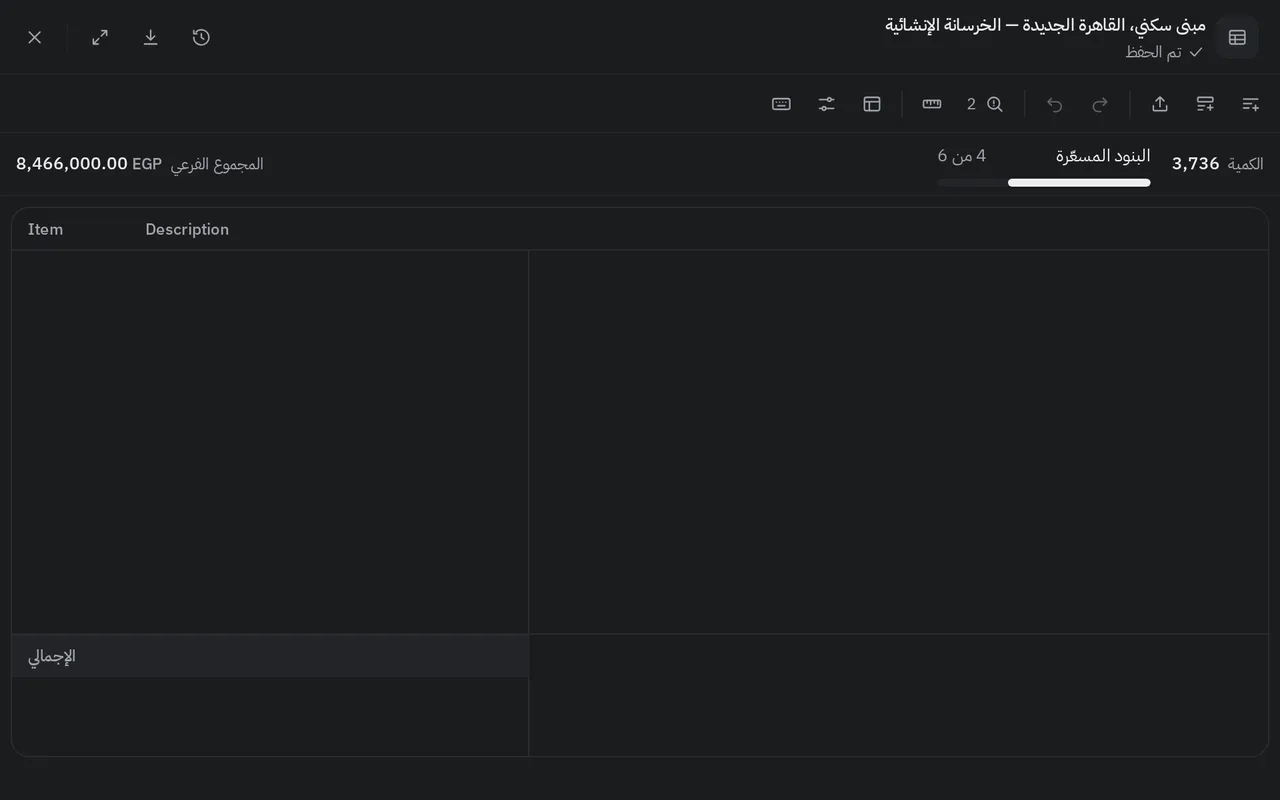Viewport: 1280px width, 800px height.
Task: Click the quantity value 3,736
Action: (1196, 164)
